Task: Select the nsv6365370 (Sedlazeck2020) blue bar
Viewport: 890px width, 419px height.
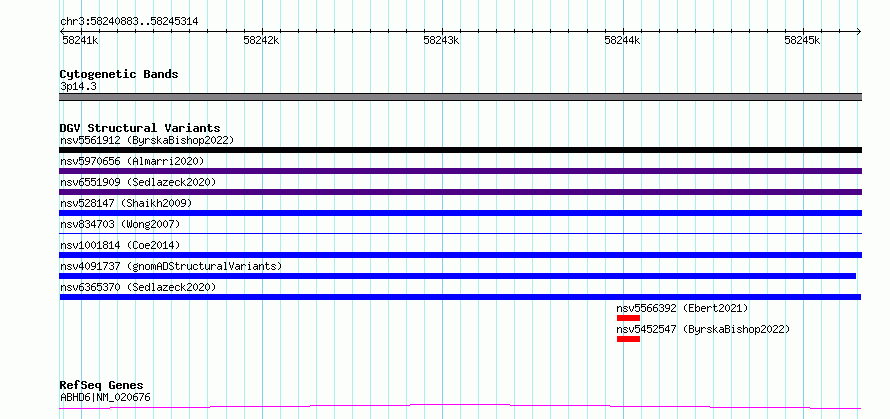Action: (460, 297)
